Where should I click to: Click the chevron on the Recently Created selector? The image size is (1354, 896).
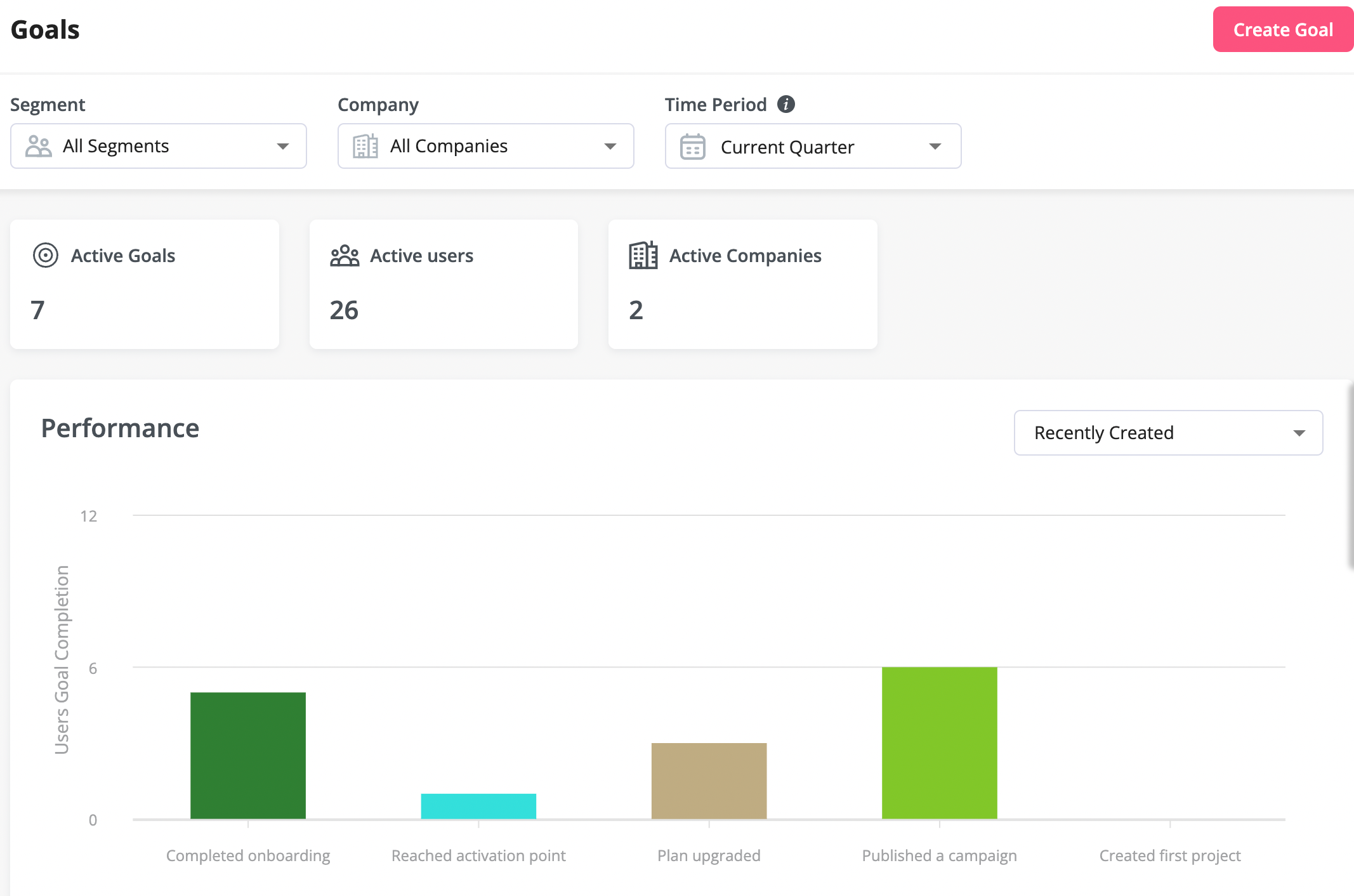tap(1299, 433)
